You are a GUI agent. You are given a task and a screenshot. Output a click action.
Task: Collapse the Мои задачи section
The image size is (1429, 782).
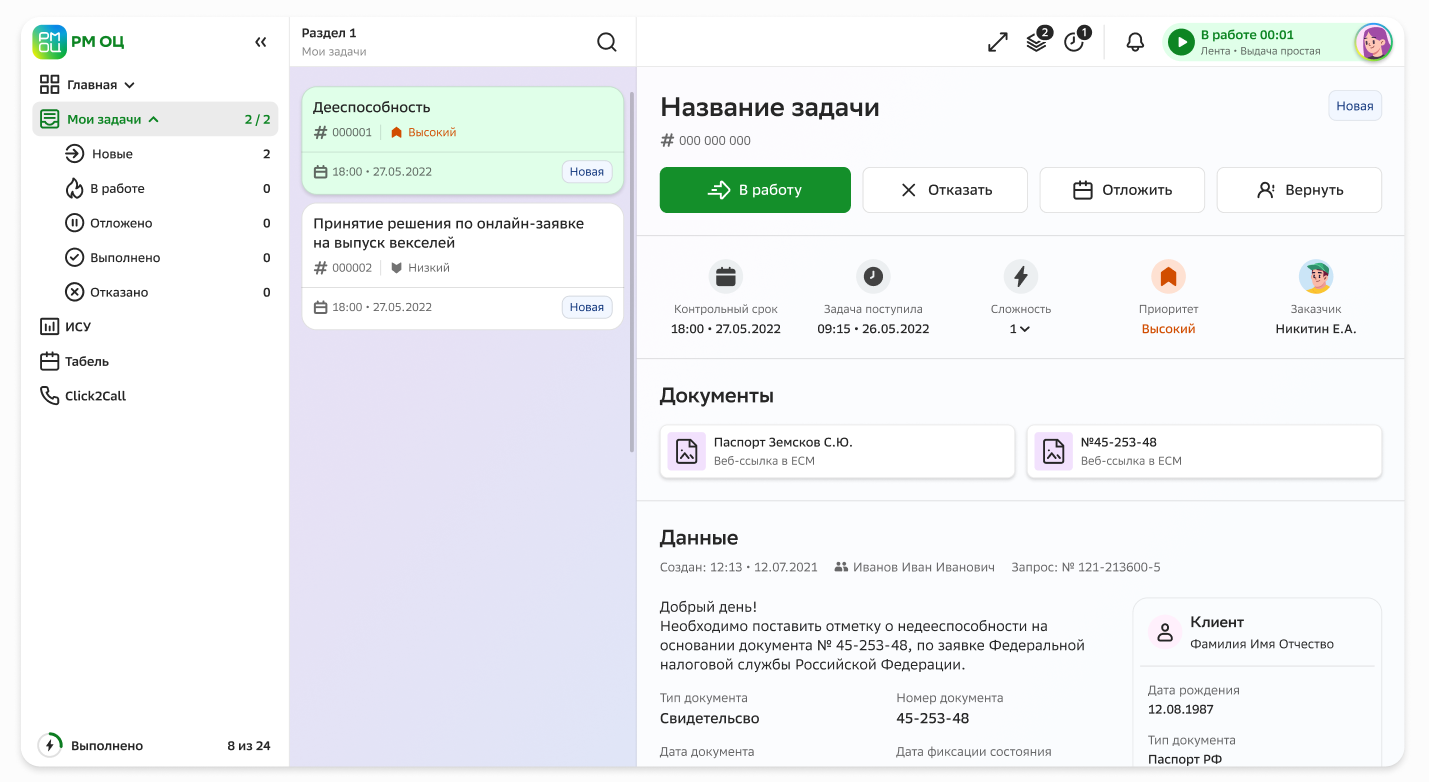[x=153, y=120]
